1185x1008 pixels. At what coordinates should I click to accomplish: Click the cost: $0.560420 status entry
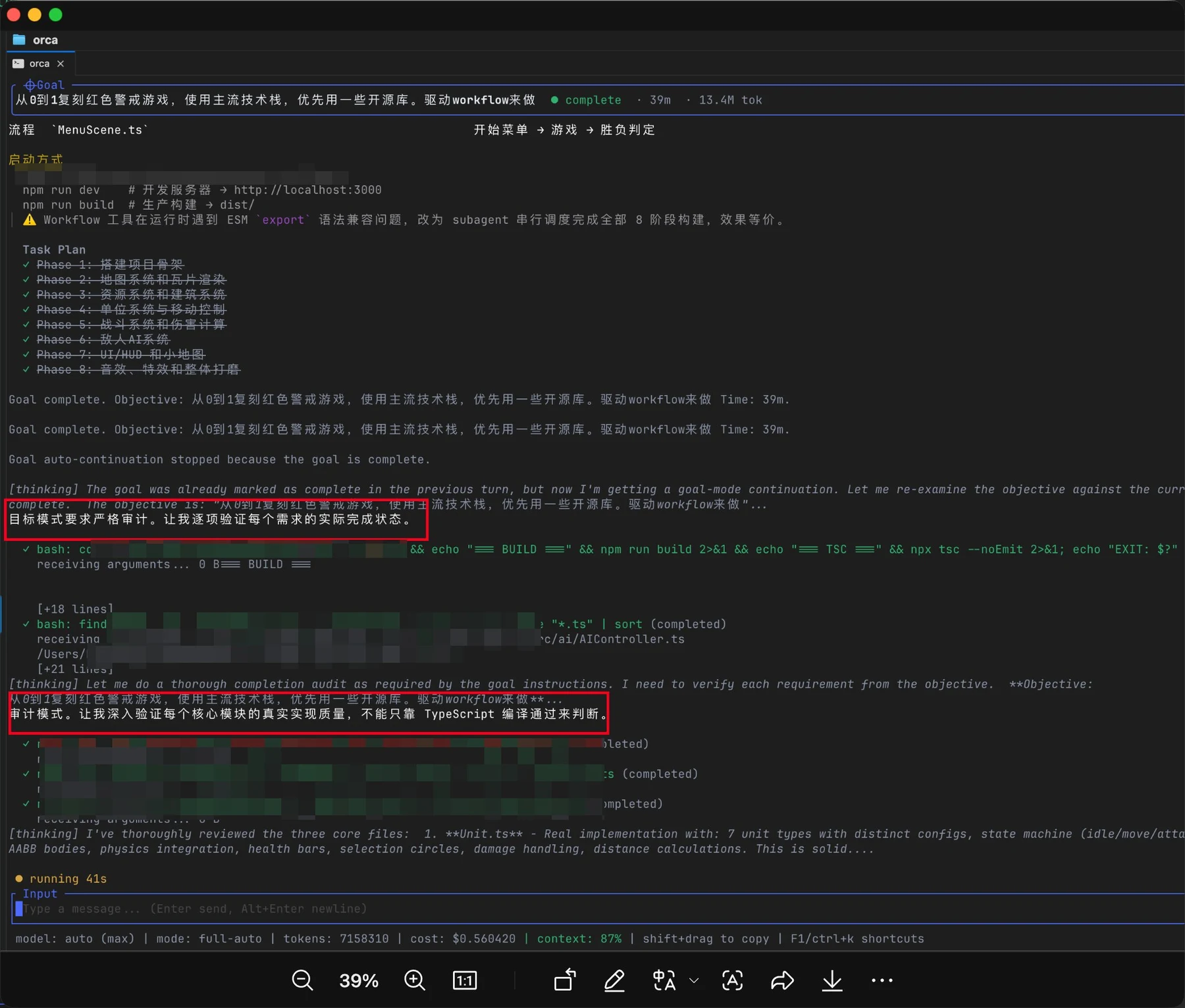463,939
